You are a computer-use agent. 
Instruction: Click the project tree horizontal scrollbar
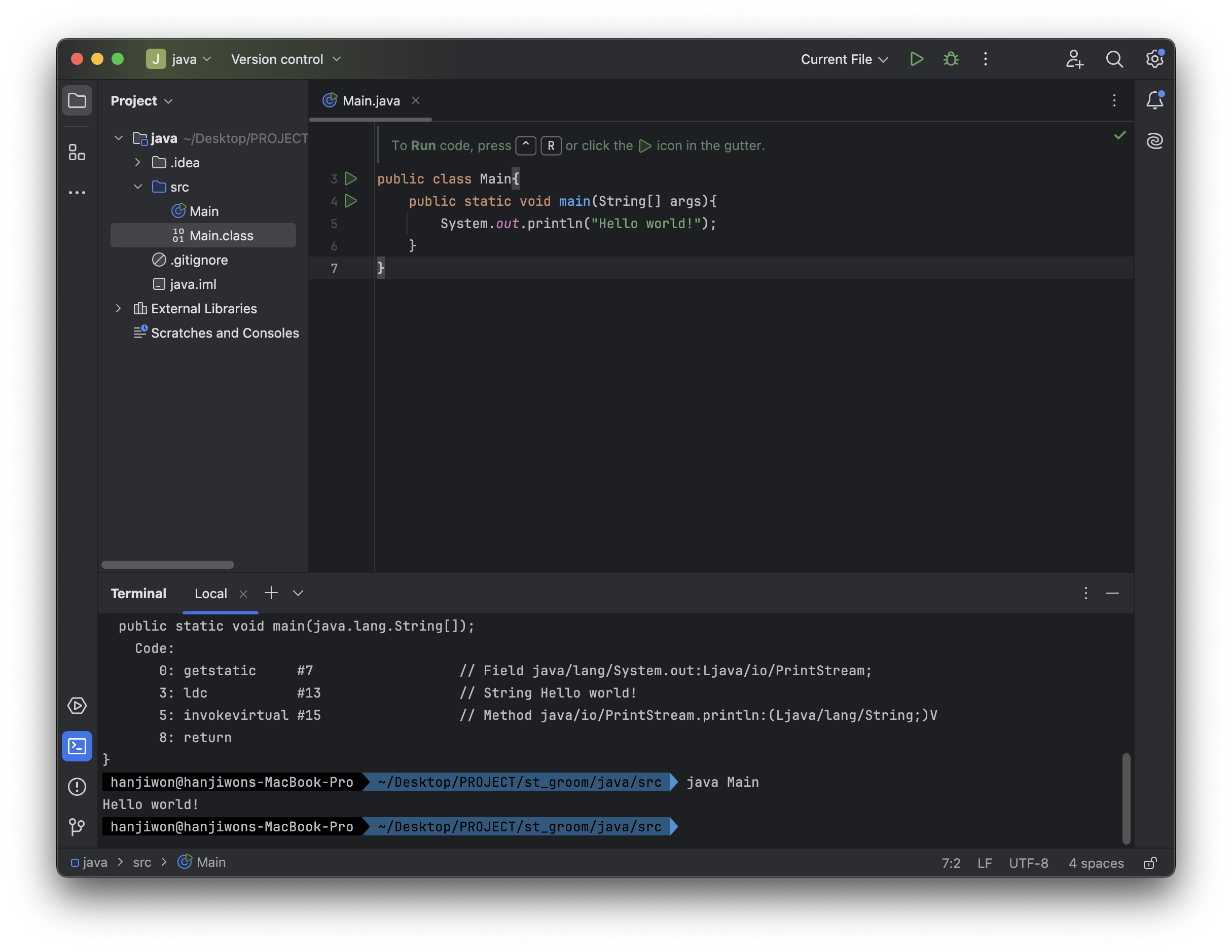coord(167,565)
